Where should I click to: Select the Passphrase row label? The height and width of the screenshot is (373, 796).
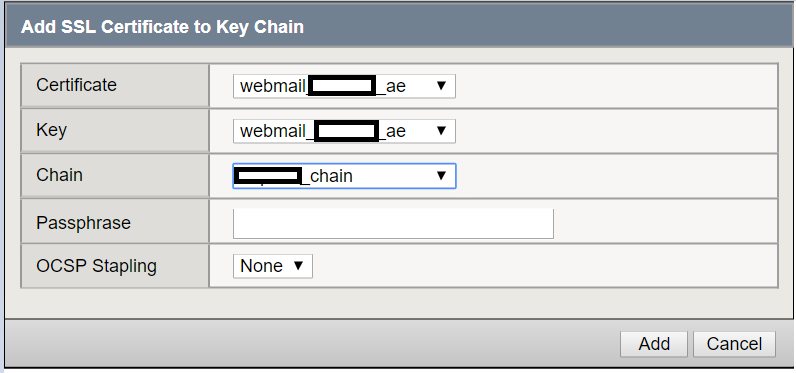pos(83,223)
